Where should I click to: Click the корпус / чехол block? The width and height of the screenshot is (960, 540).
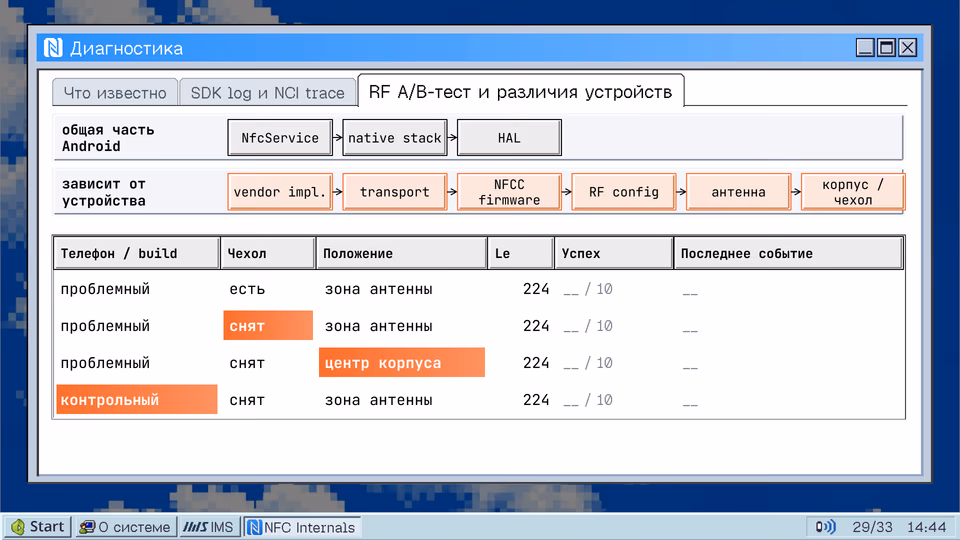(x=853, y=192)
